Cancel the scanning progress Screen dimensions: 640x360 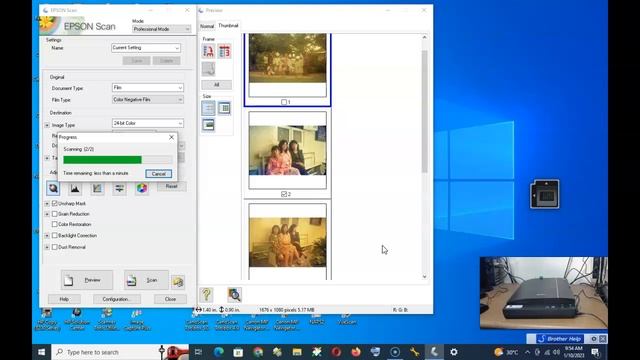coord(158,174)
